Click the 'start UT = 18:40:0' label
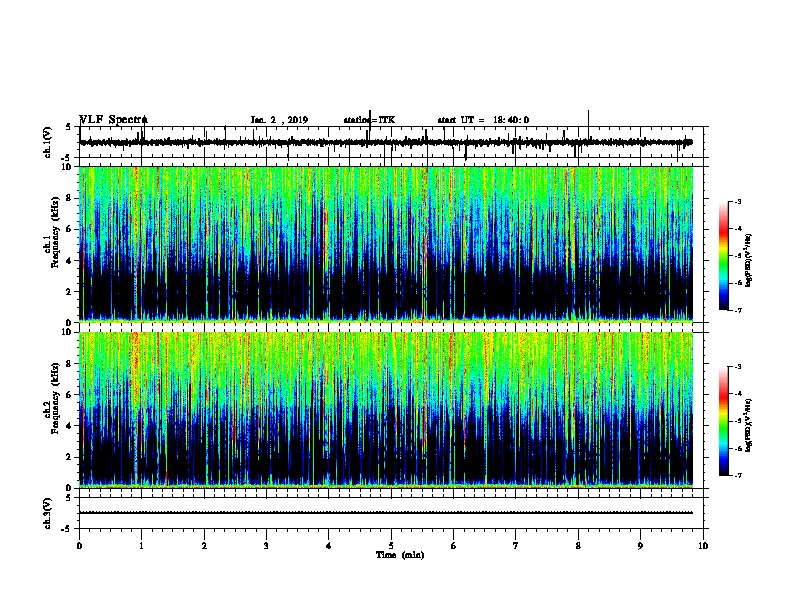This screenshot has height=612, width=792. (483, 120)
